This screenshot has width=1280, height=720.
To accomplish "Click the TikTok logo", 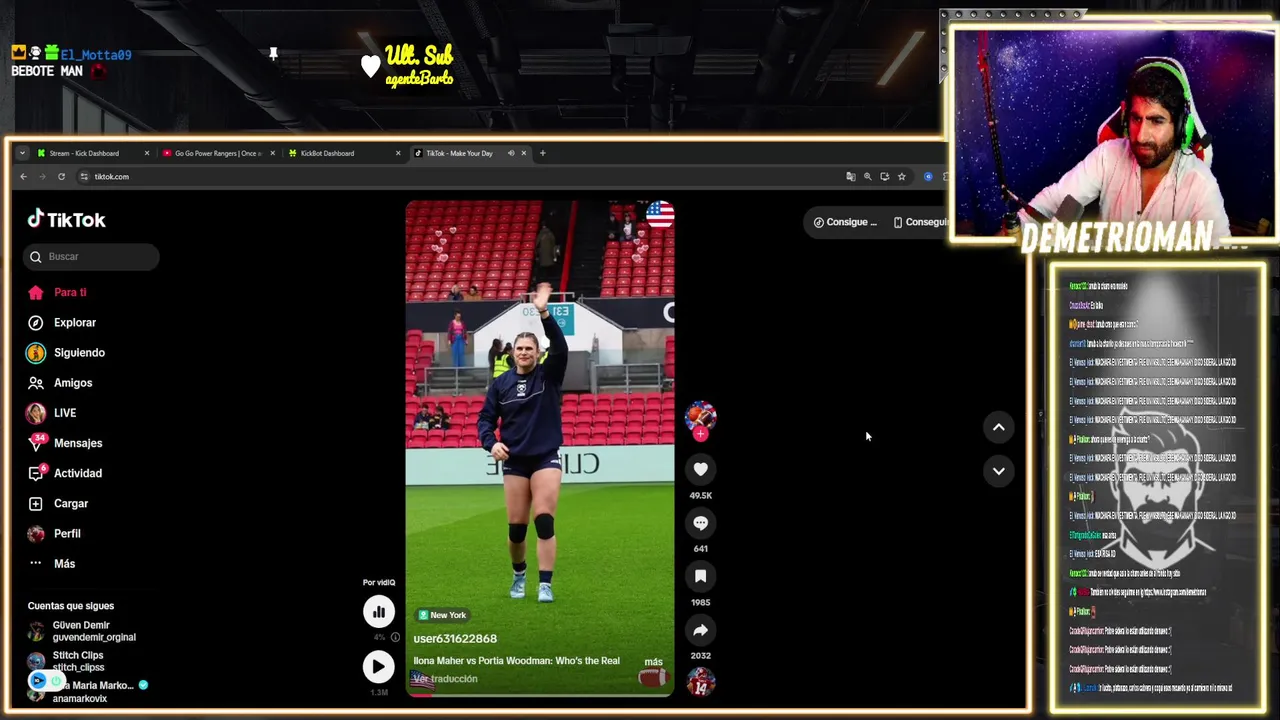I will 66,219.
